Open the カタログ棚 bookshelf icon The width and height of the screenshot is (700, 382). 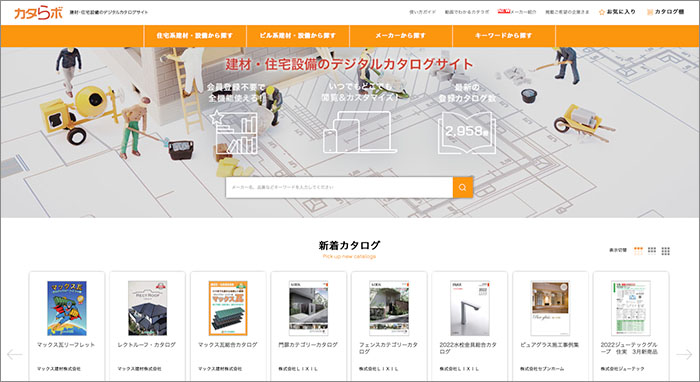[650, 12]
